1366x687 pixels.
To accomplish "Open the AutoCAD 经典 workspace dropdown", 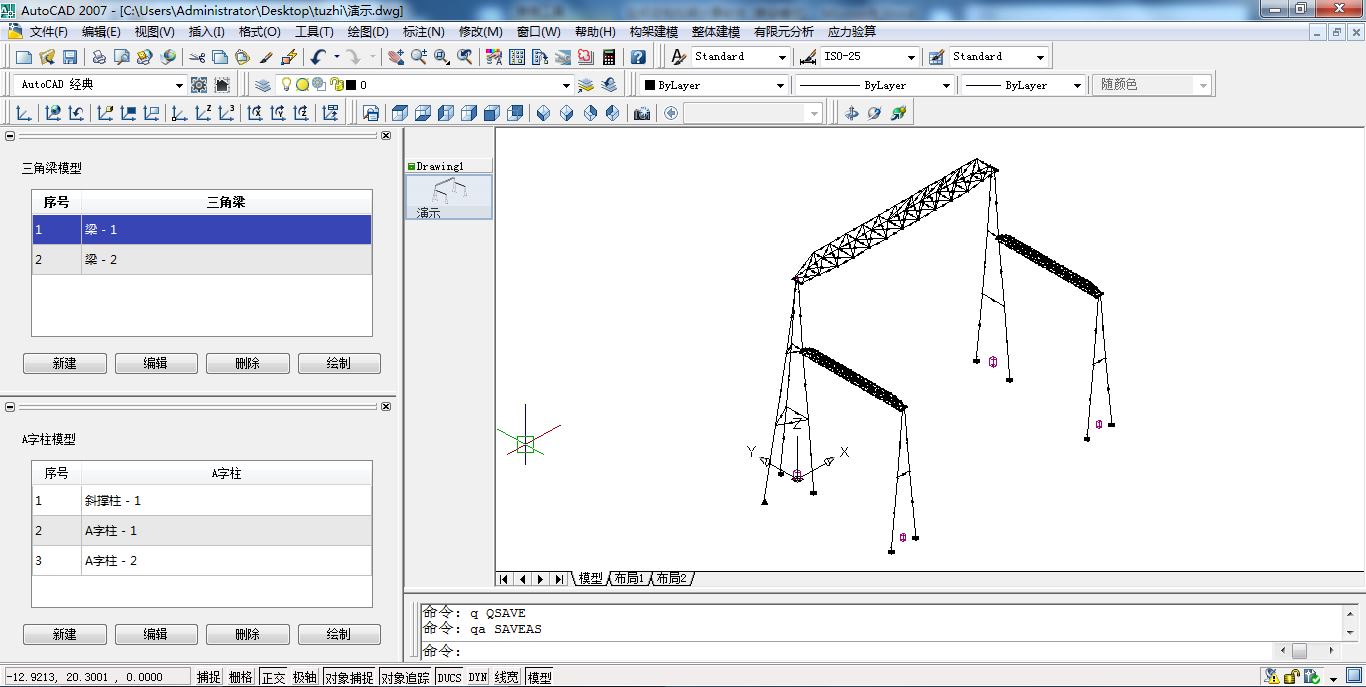I will coord(179,86).
